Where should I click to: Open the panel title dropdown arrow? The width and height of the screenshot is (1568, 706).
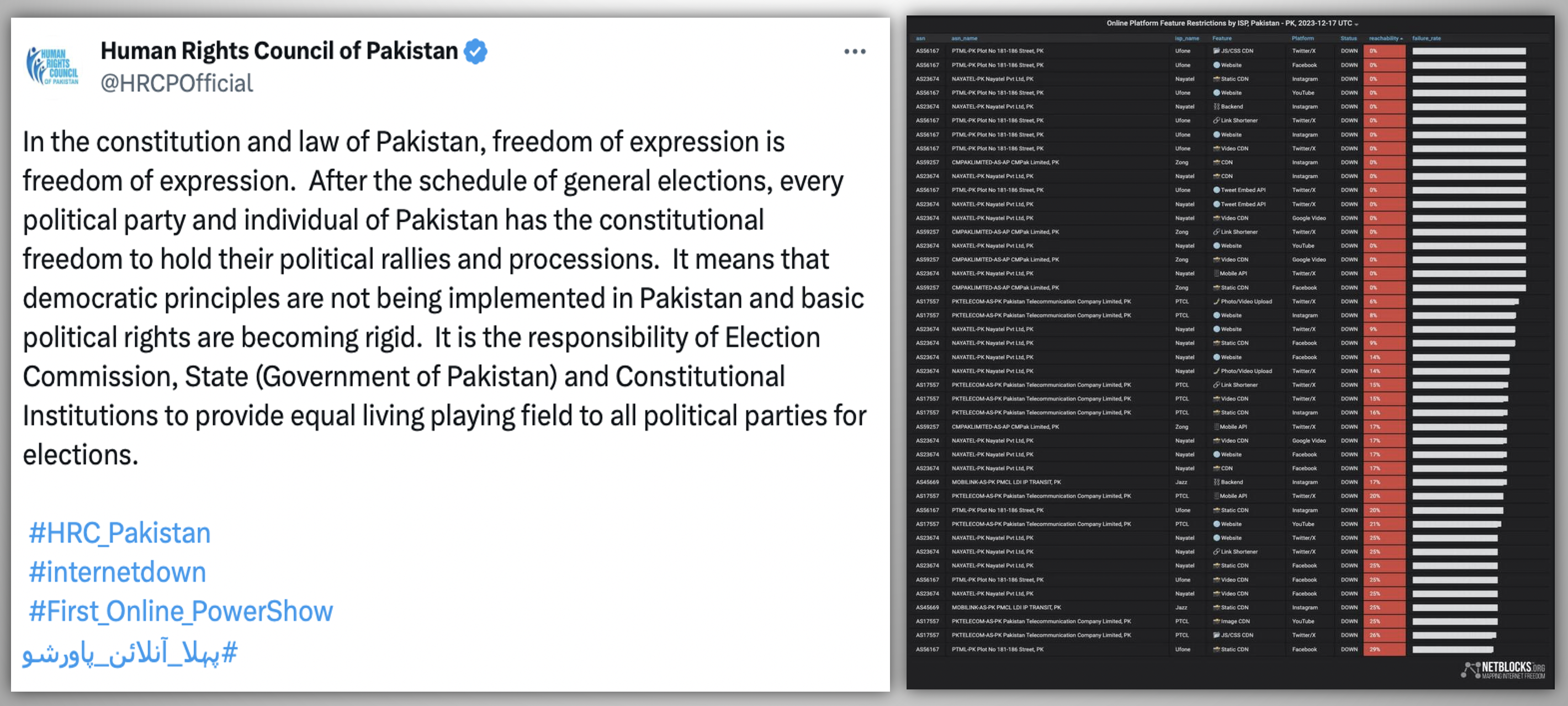click(x=1356, y=24)
